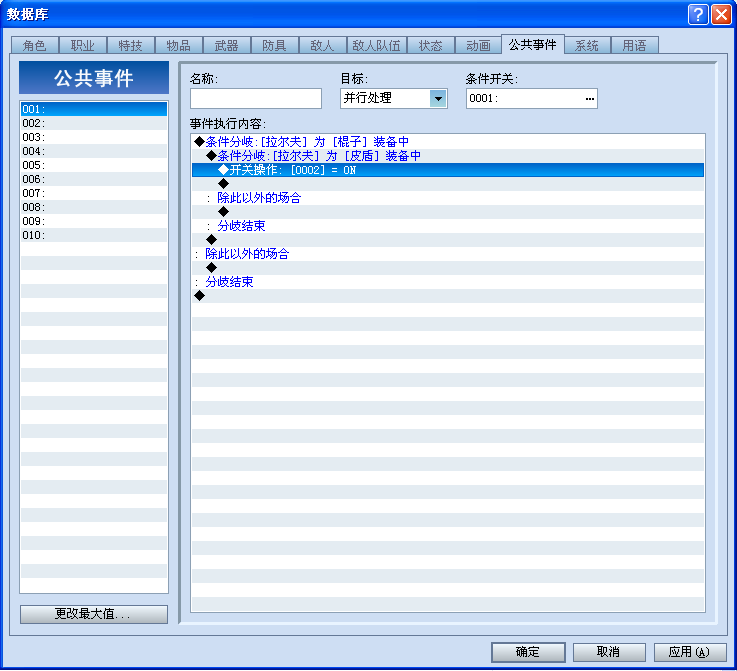Viewport: 737px width, 671px height.
Task: Switch to the 物品 tab
Action: tap(179, 46)
